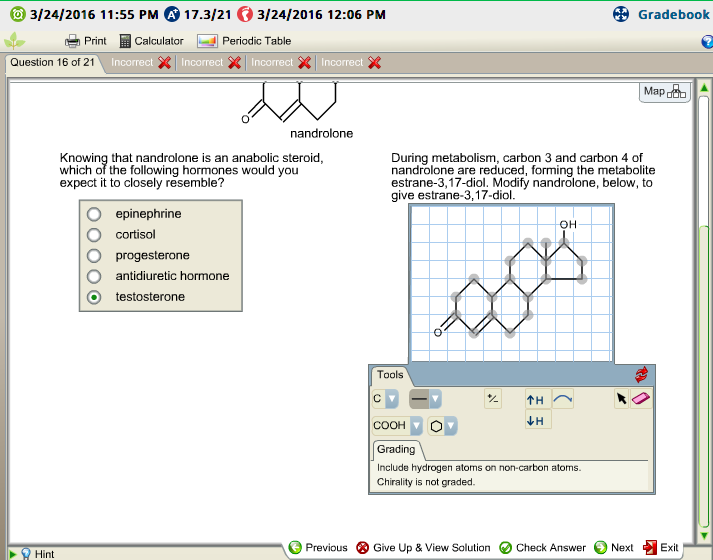Reset drawing with the red refresh icon
This screenshot has width=713, height=560.
click(x=641, y=375)
